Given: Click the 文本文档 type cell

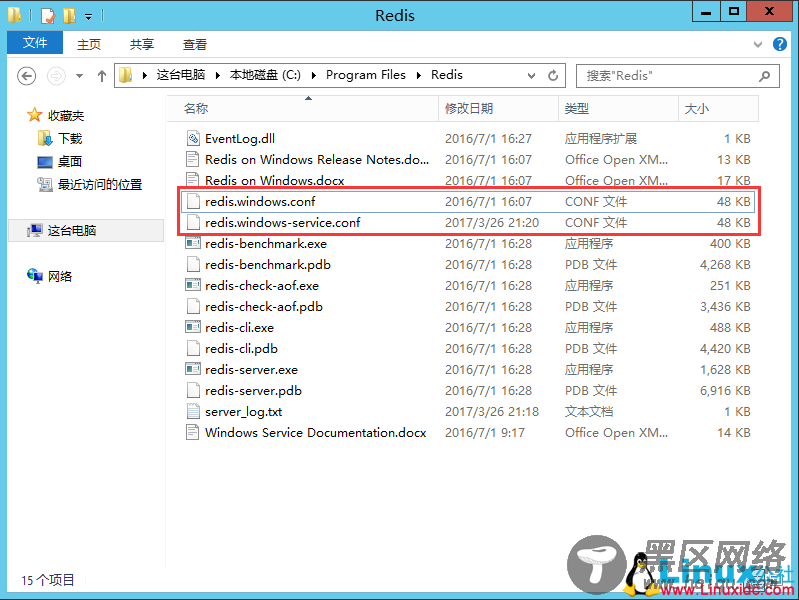Looking at the screenshot, I should click(589, 411).
